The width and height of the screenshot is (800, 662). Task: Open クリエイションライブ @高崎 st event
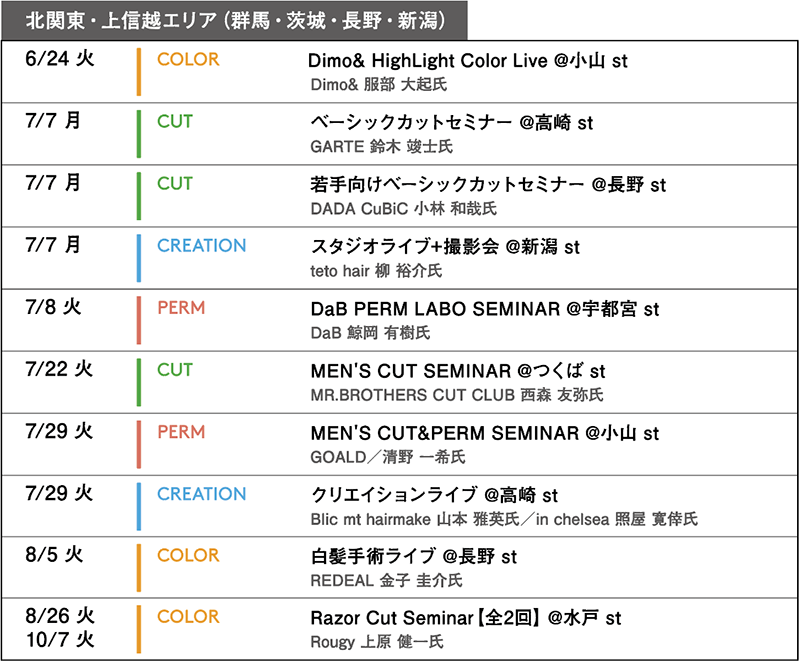[x=434, y=495]
